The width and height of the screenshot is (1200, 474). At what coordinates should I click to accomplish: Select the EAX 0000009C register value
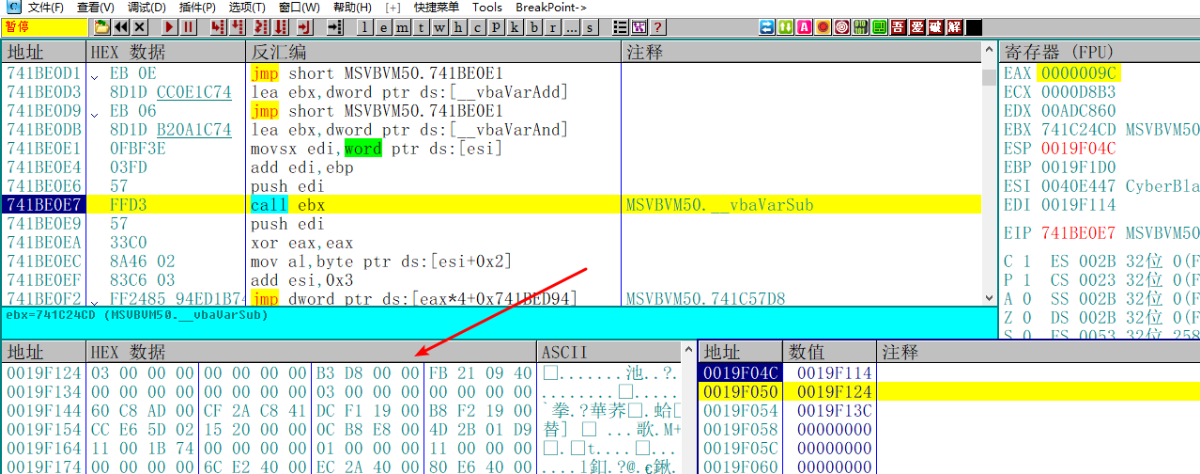pos(1079,73)
